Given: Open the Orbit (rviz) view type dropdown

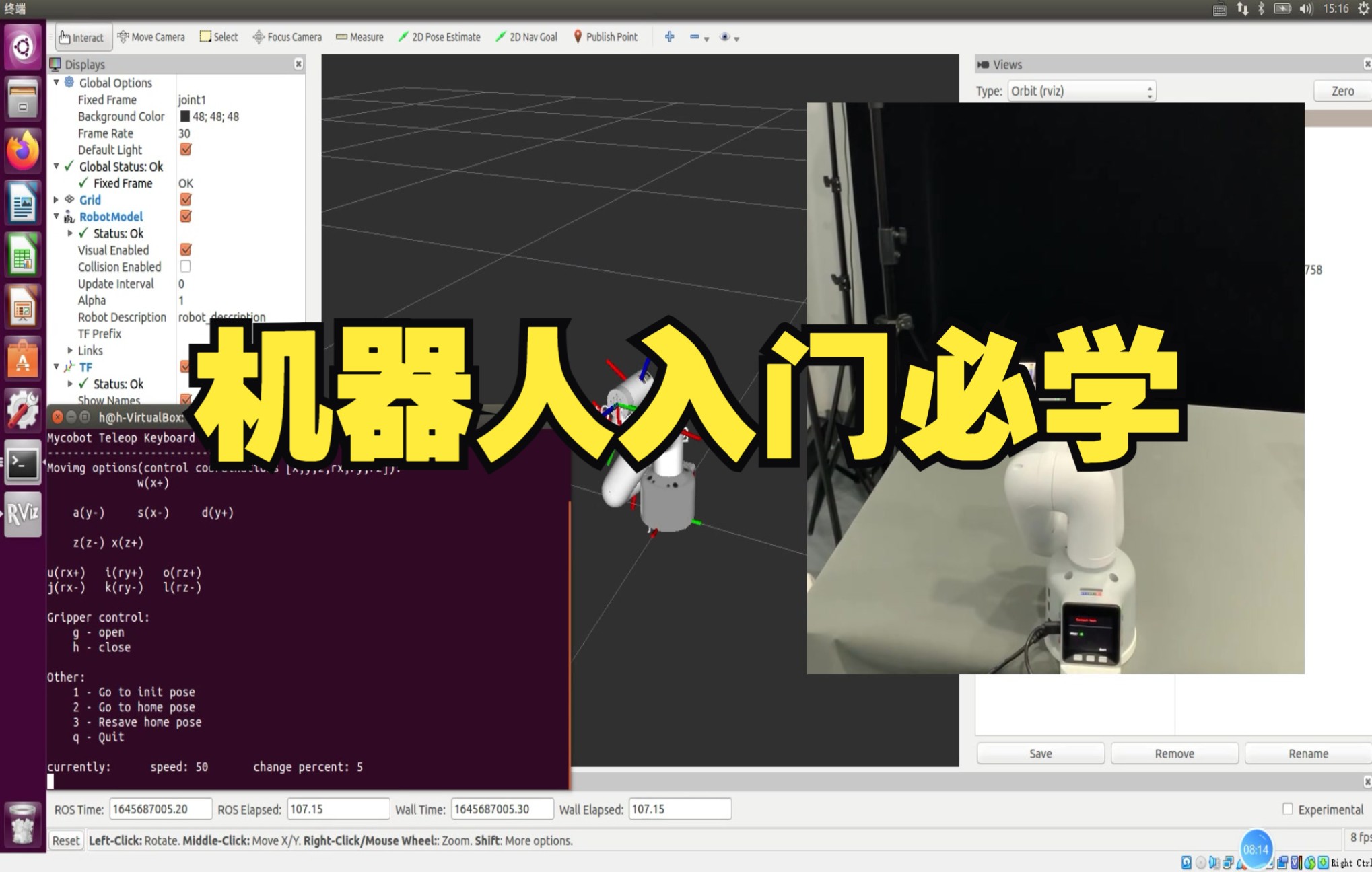Looking at the screenshot, I should coord(1080,90).
